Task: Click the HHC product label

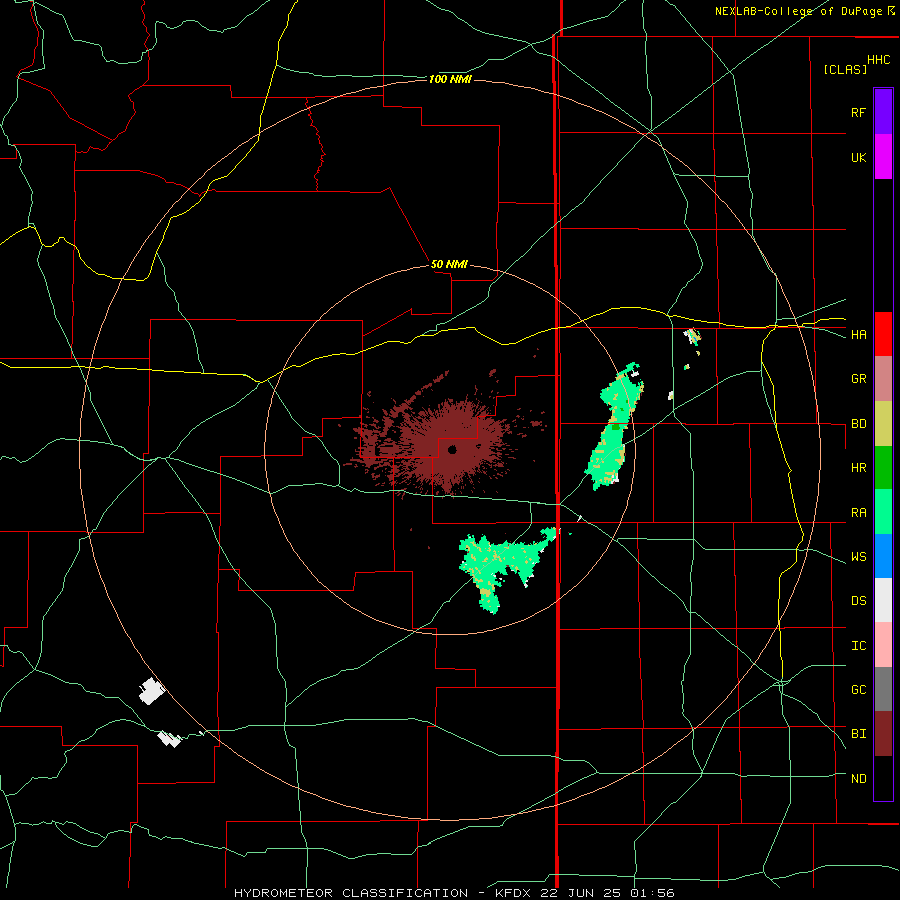Action: tap(878, 60)
